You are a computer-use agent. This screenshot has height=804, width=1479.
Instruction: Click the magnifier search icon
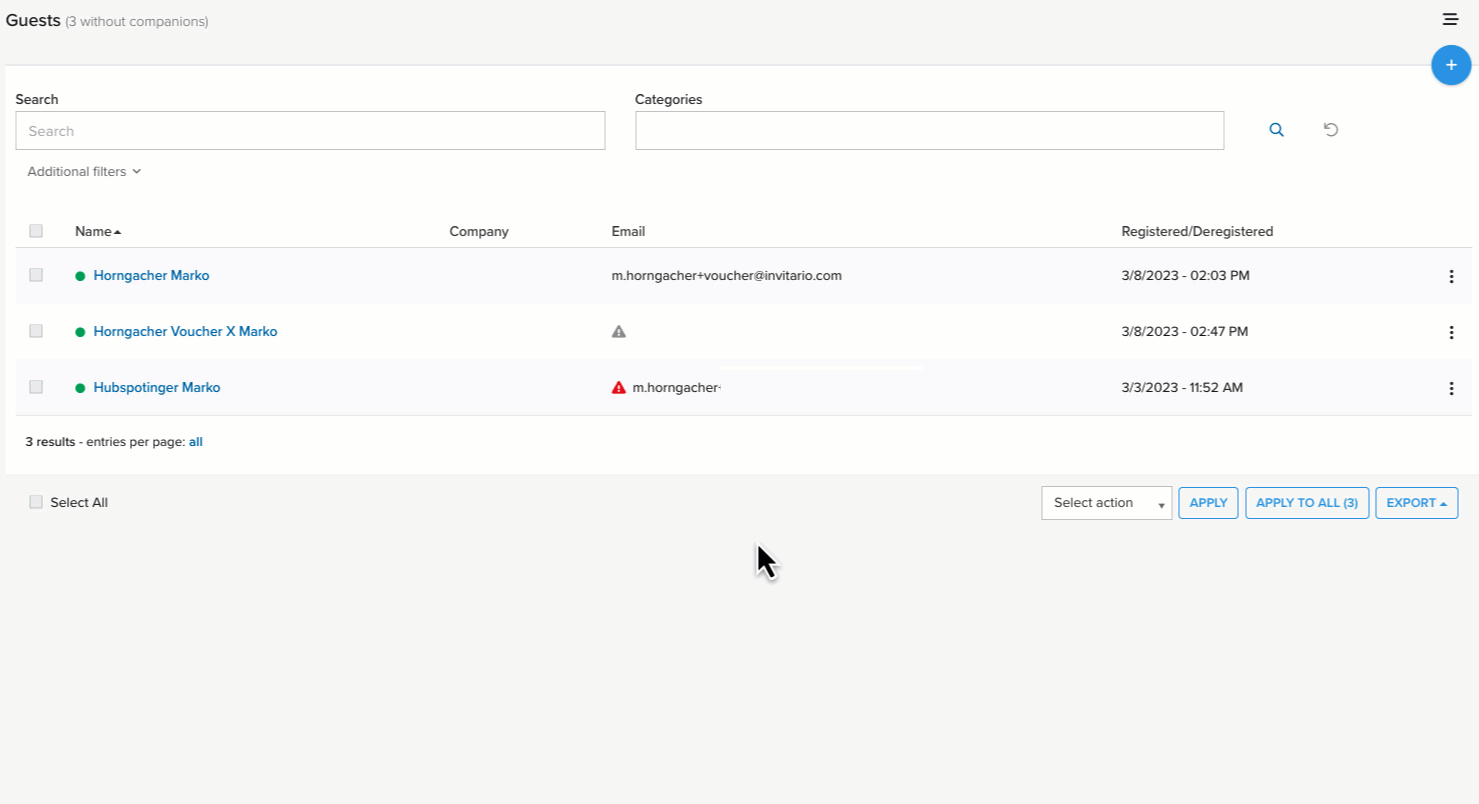tap(1276, 130)
